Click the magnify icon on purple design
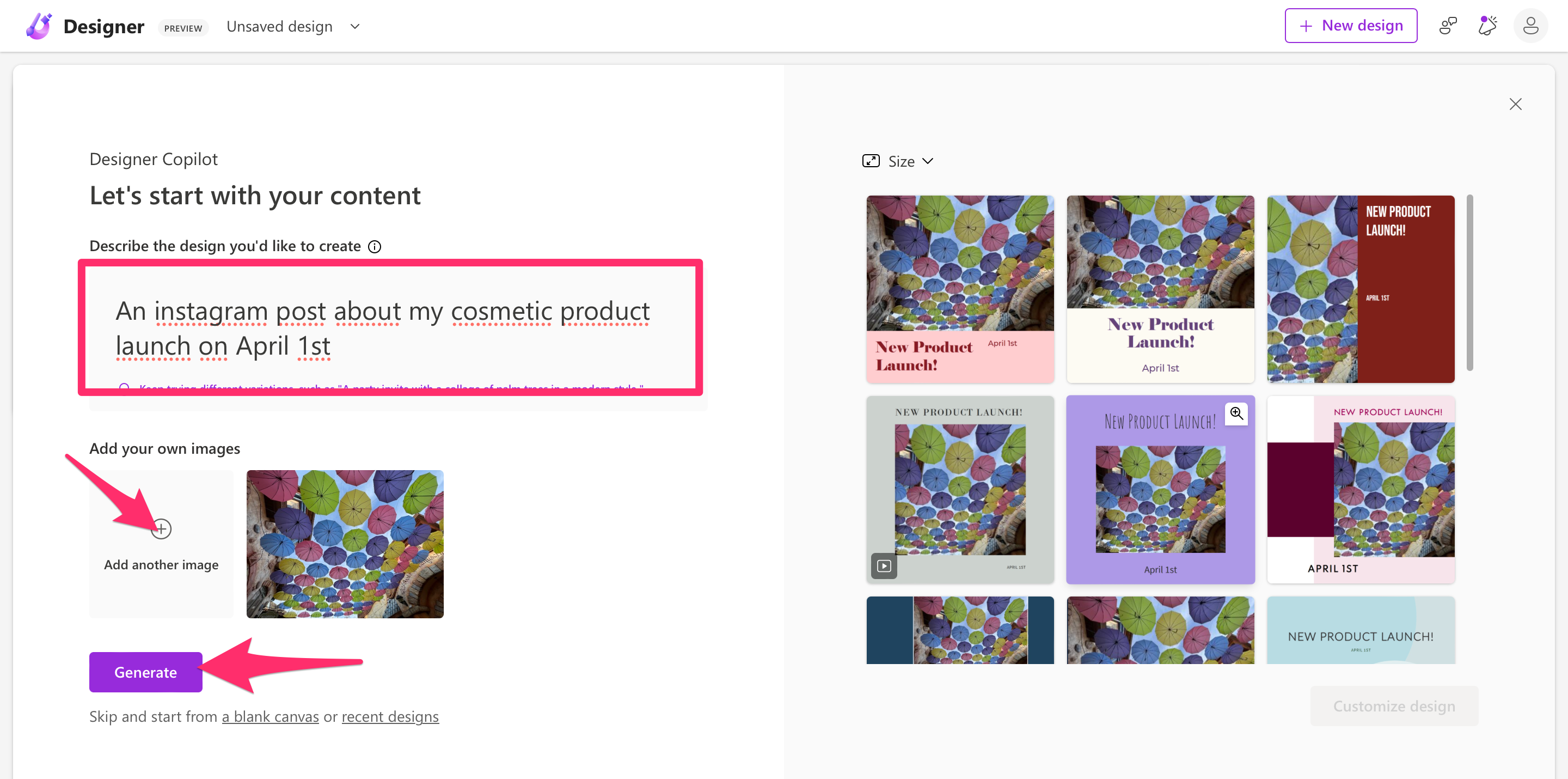1568x779 pixels. click(x=1236, y=413)
